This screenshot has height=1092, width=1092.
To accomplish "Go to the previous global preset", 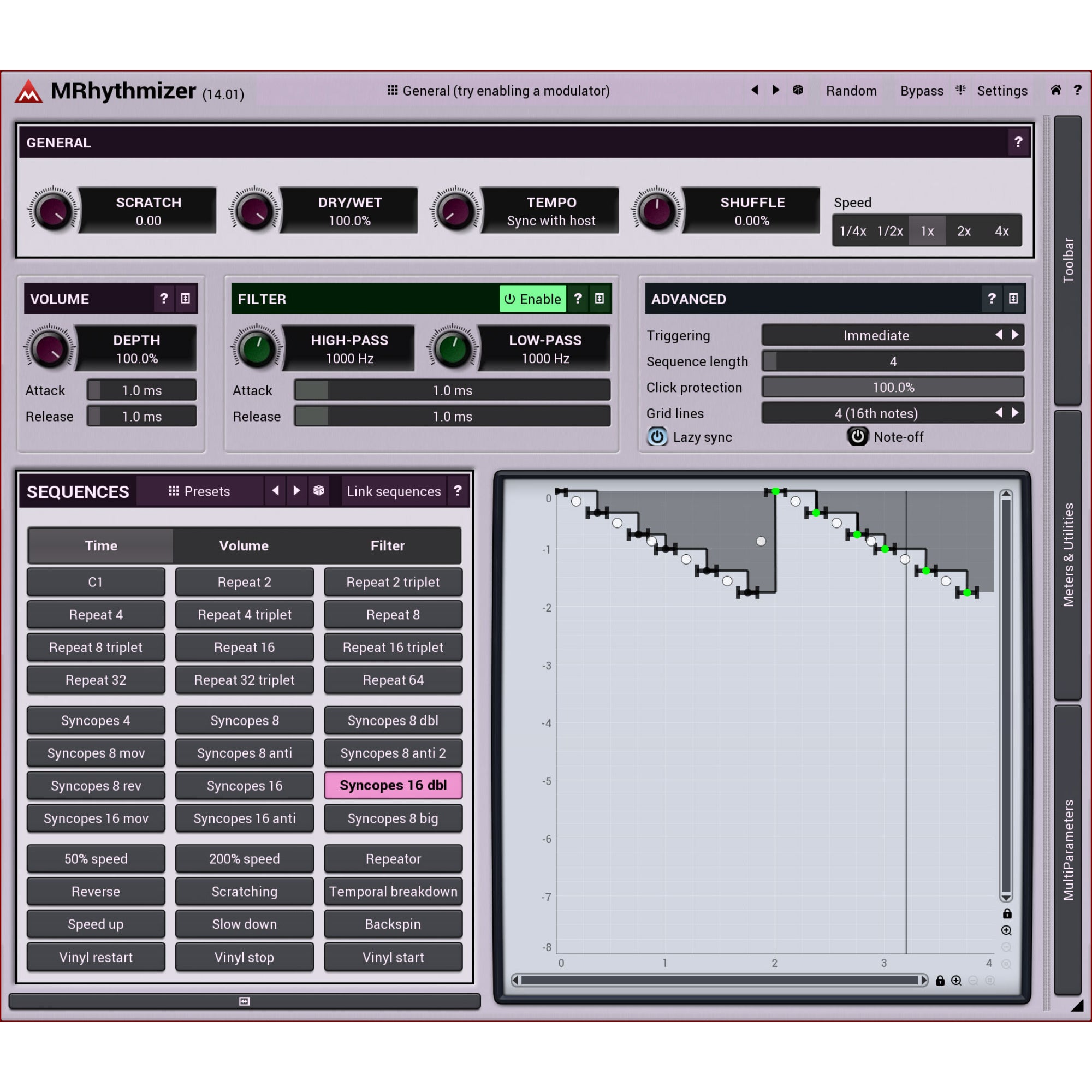I will pos(755,91).
